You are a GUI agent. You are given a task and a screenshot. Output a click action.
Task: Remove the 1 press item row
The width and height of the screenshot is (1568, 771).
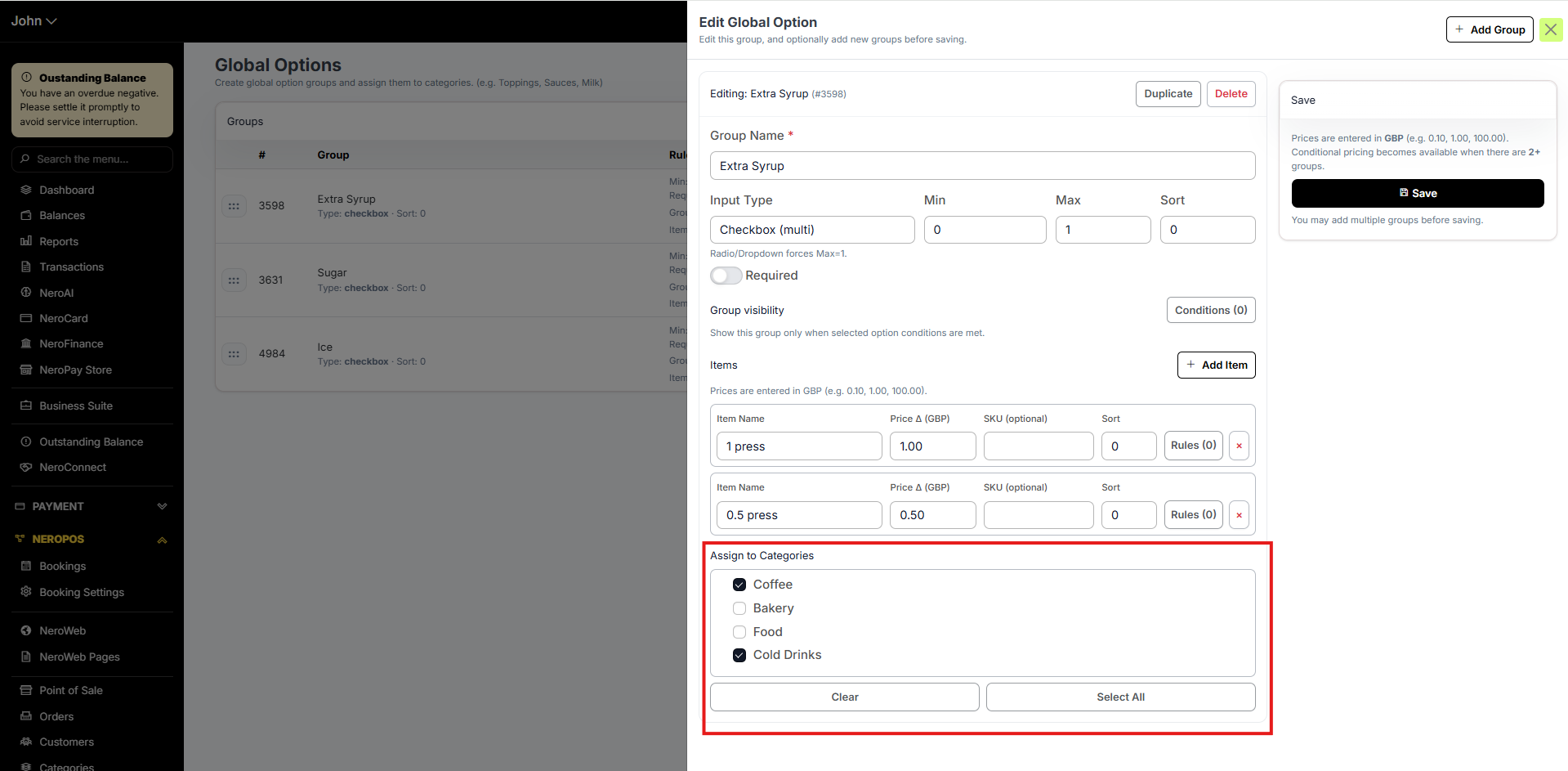(x=1239, y=446)
